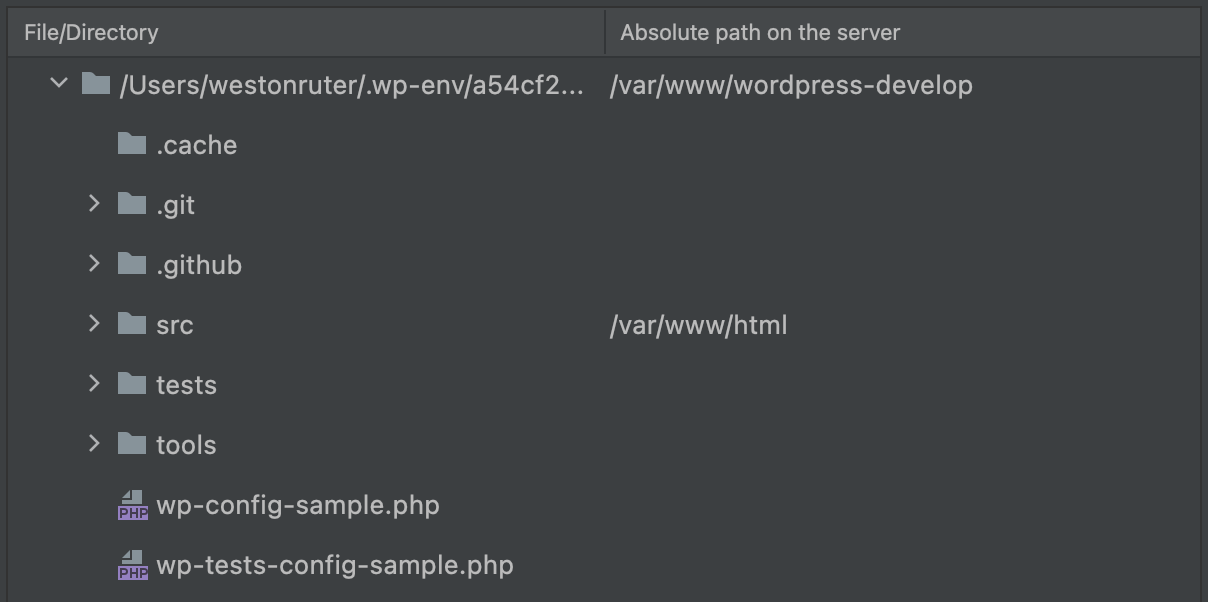
Task: Expand the .github folder chevron
Action: coord(94,264)
